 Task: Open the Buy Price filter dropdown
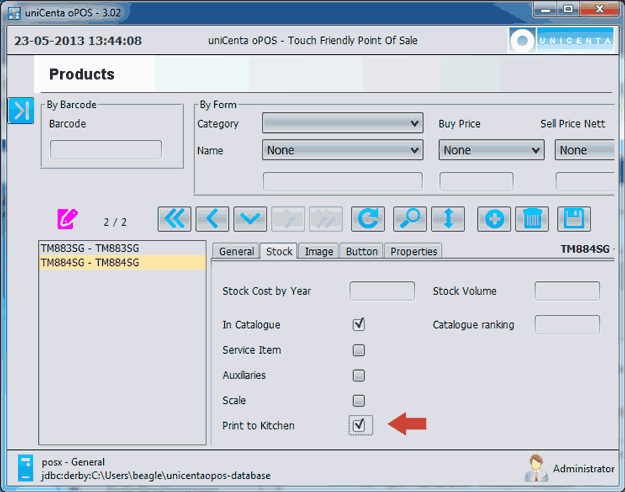491,150
